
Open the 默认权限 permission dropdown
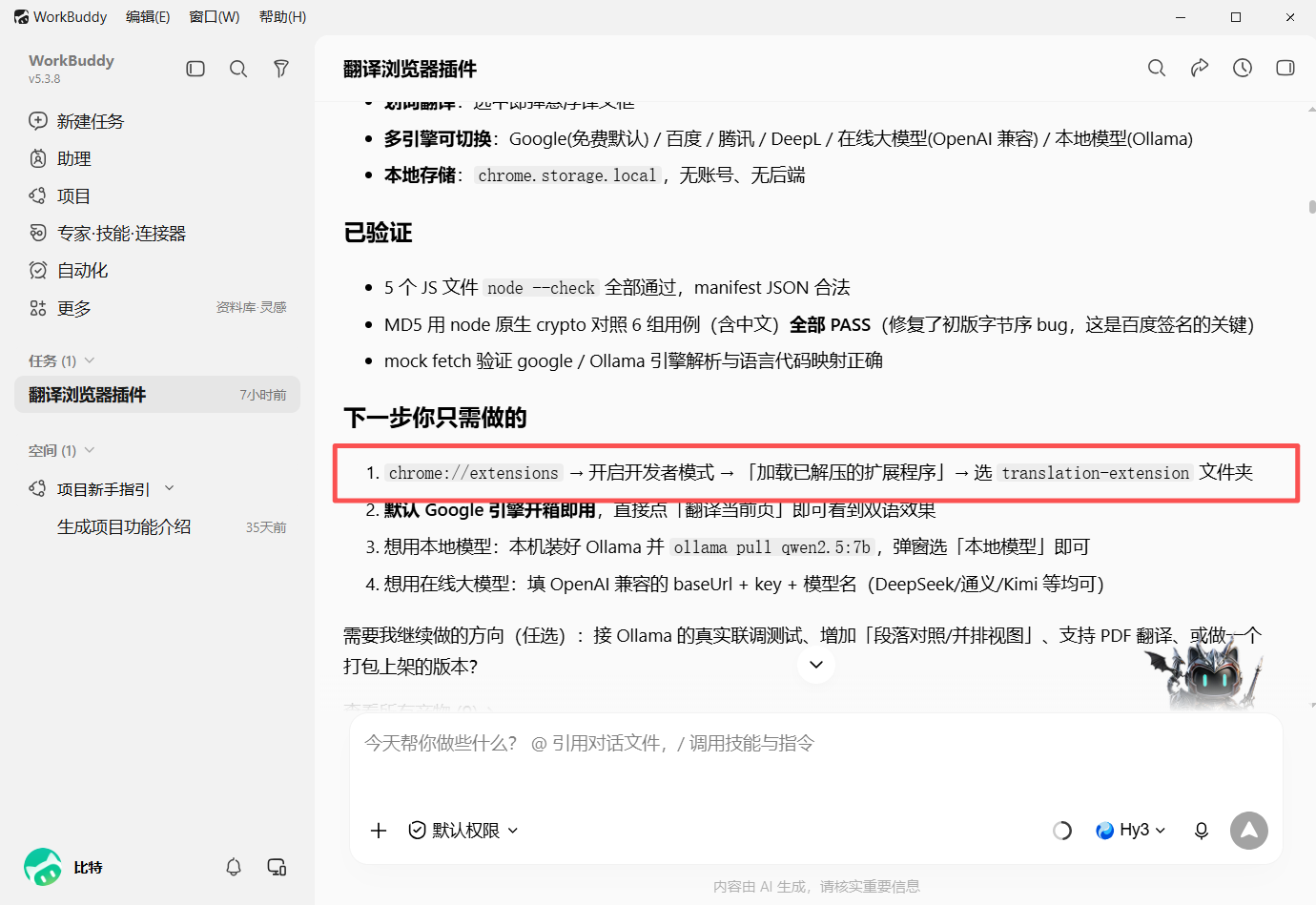coord(463,831)
